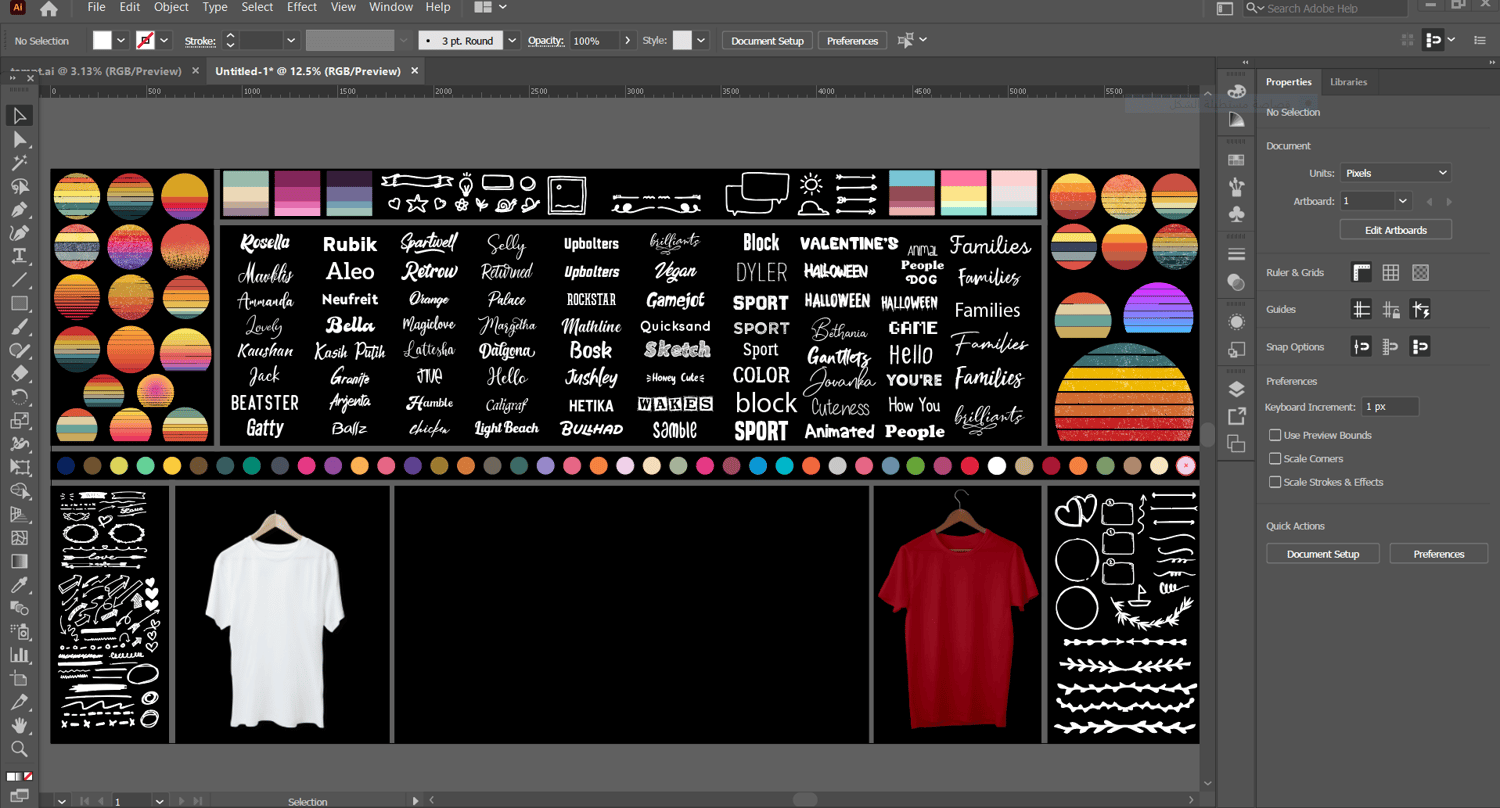
Task: Close the Untitled-1 document tab
Action: coord(414,71)
